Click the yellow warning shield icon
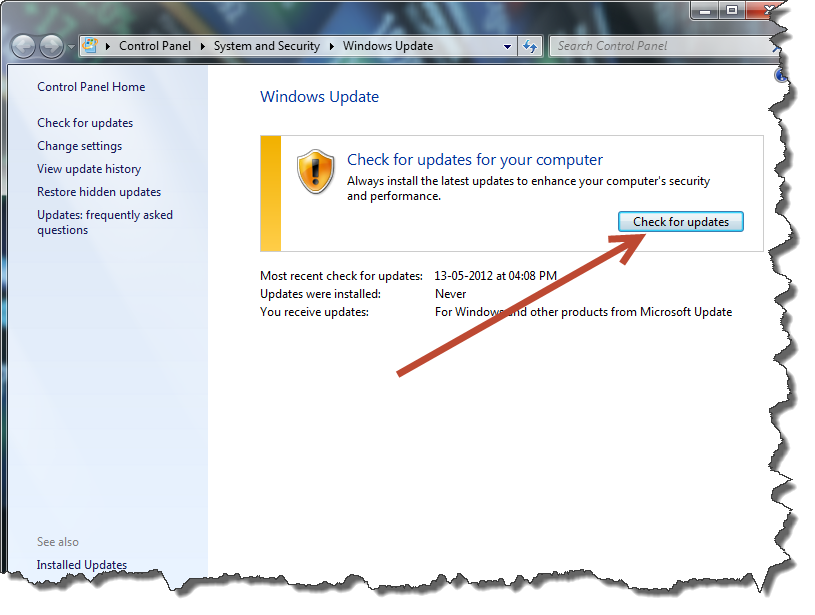This screenshot has width=815, height=615. (315, 172)
